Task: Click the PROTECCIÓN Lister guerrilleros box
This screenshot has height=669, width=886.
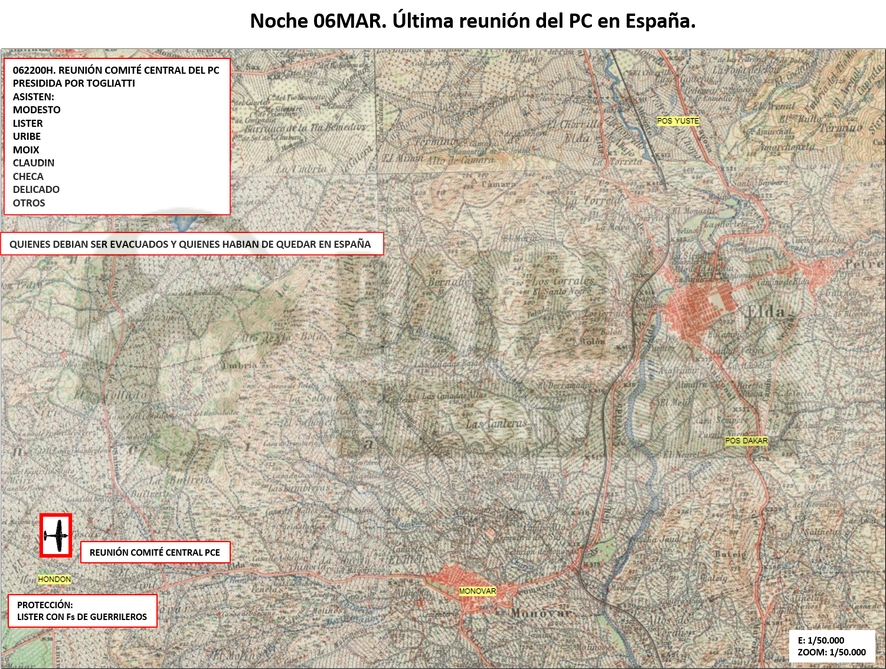Action: point(82,611)
